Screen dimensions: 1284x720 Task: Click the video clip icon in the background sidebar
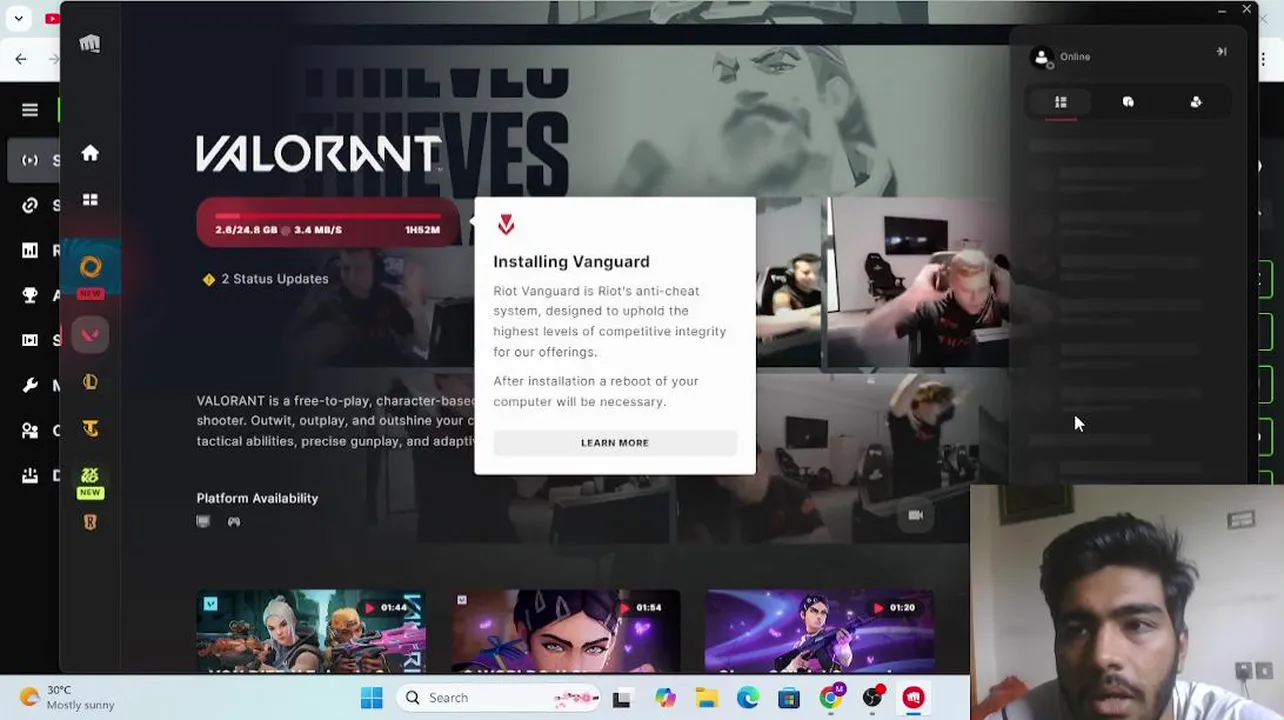click(x=30, y=340)
